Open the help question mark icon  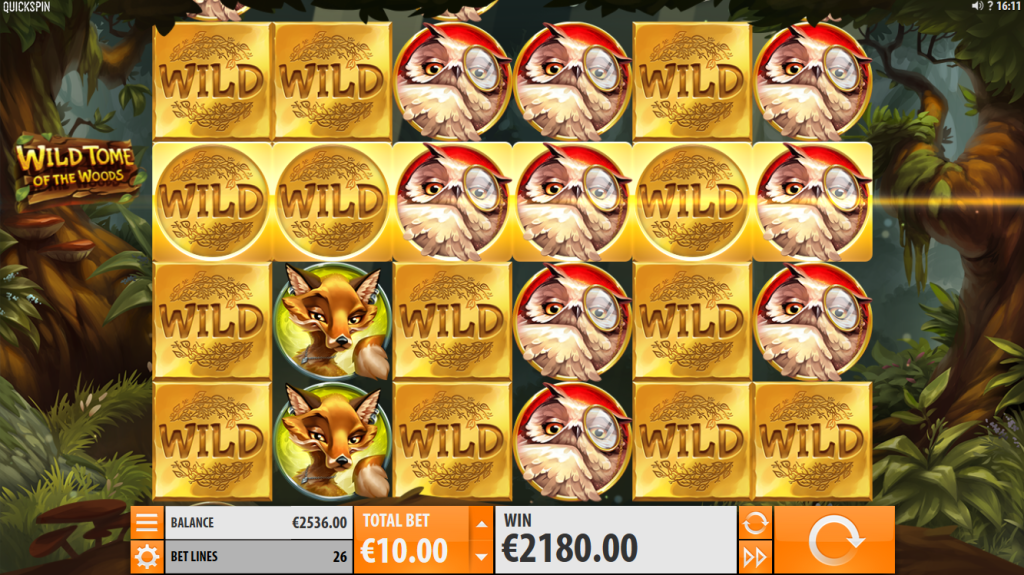[x=990, y=6]
